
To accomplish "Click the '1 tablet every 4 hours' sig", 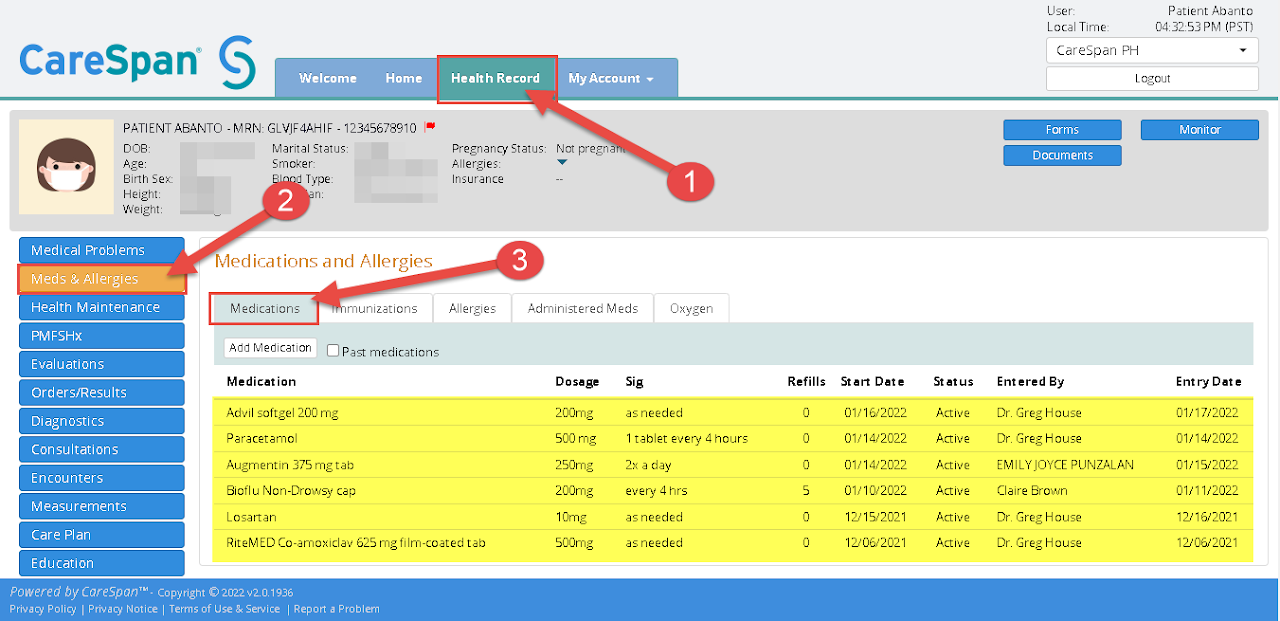I will tap(687, 439).
